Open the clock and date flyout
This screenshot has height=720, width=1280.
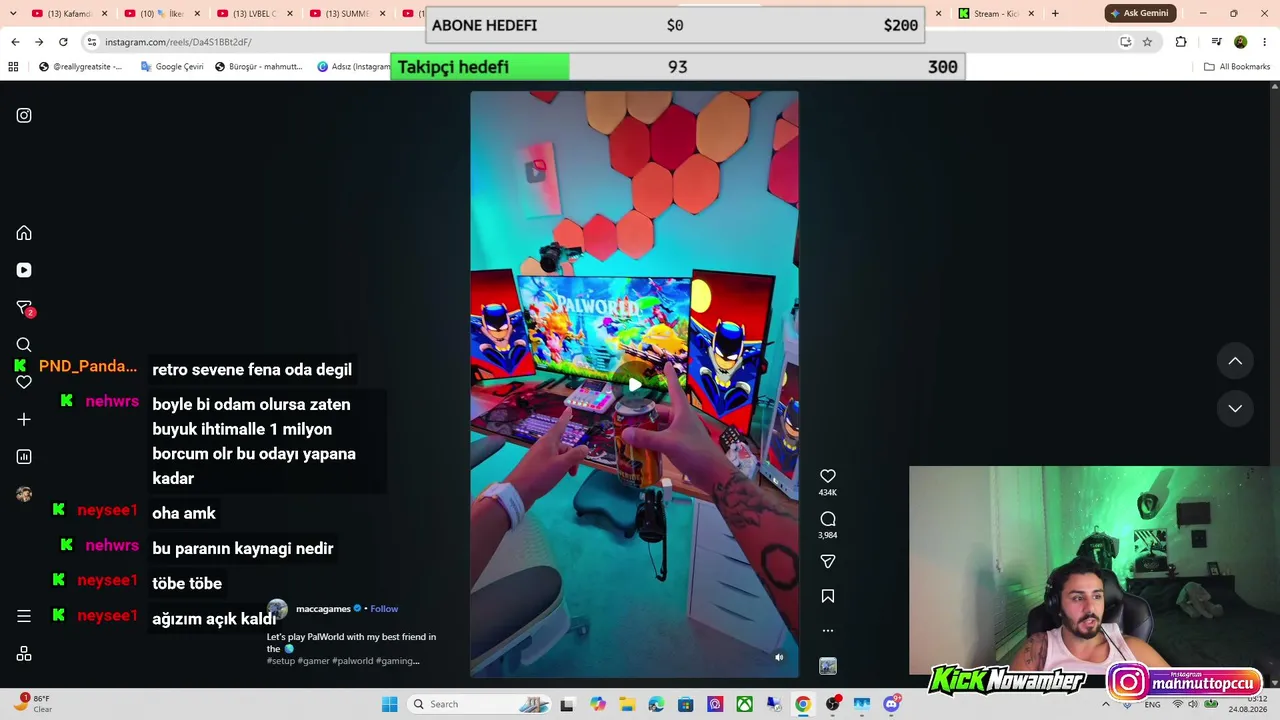1248,704
